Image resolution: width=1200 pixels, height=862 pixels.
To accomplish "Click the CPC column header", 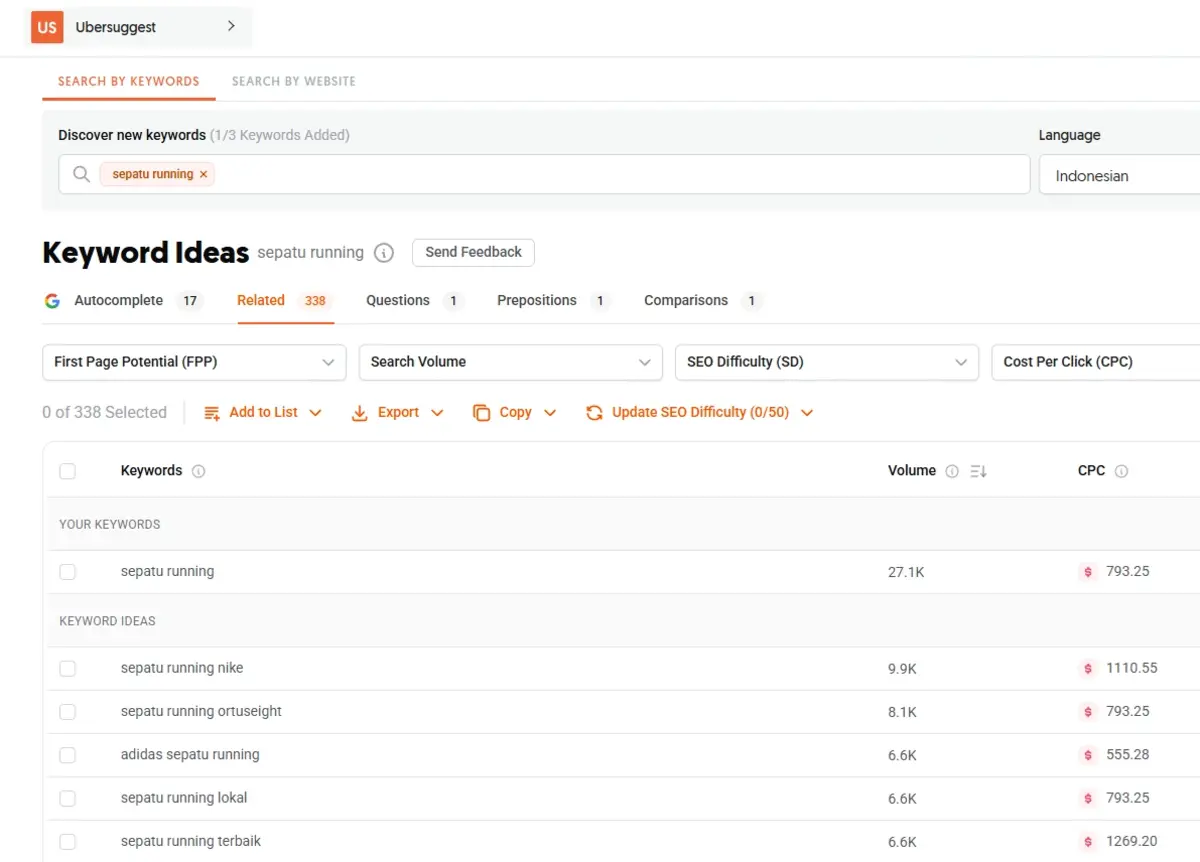I will point(1091,471).
